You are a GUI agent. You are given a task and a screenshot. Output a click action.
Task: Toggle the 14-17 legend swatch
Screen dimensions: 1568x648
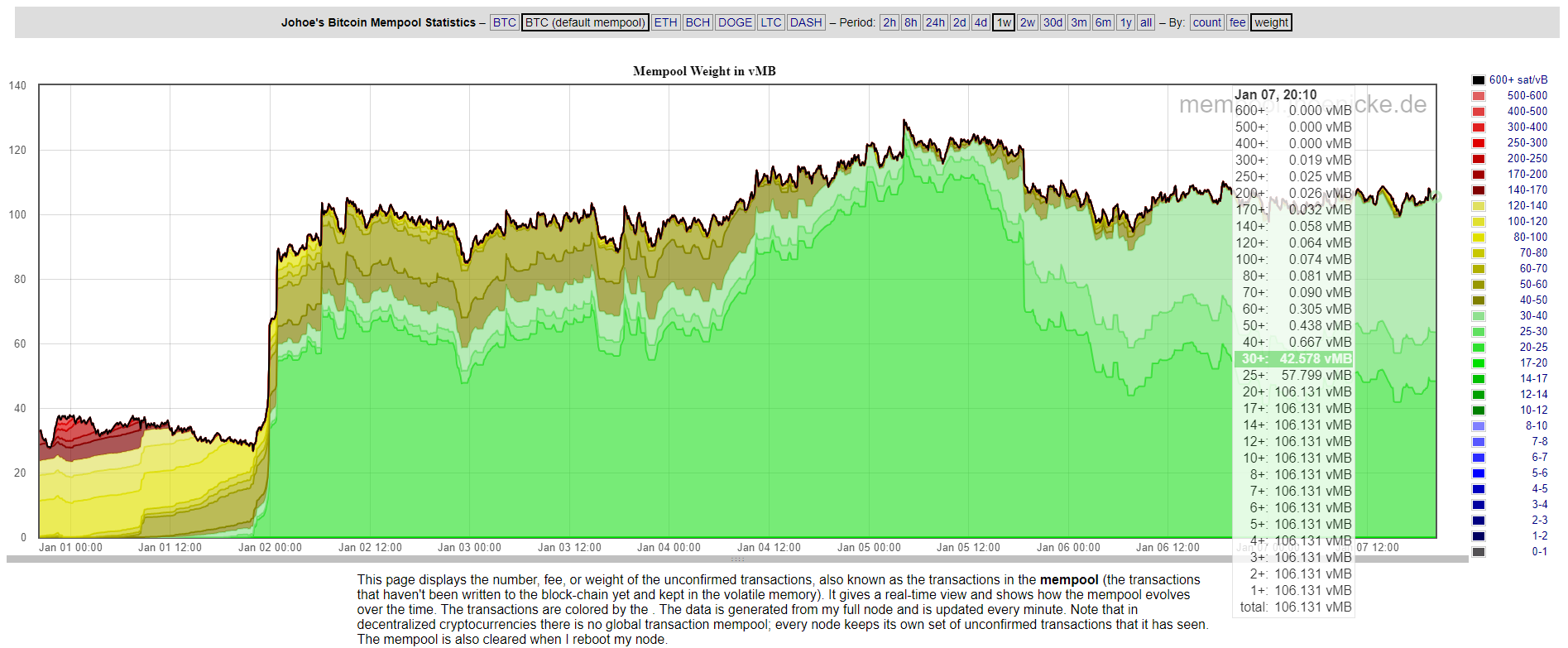click(1478, 379)
